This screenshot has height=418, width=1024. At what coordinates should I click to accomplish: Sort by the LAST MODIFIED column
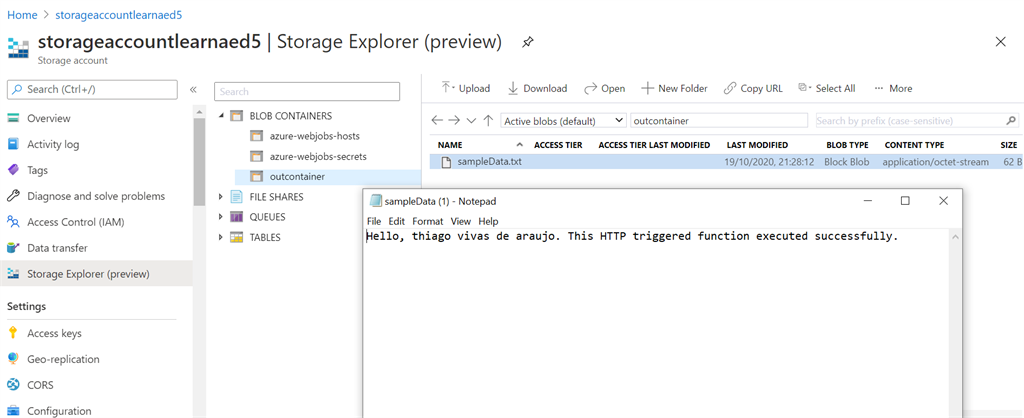(757, 145)
